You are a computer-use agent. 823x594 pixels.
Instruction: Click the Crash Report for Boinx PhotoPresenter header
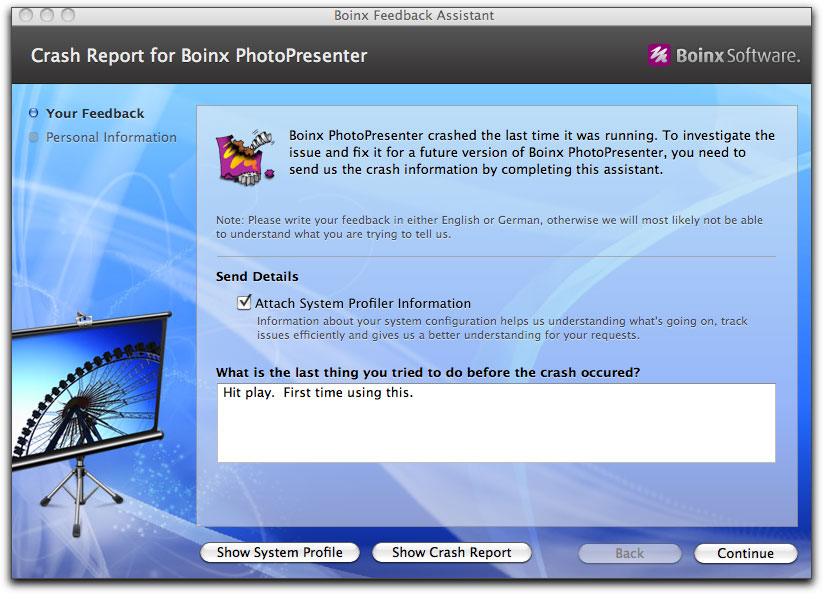point(199,56)
